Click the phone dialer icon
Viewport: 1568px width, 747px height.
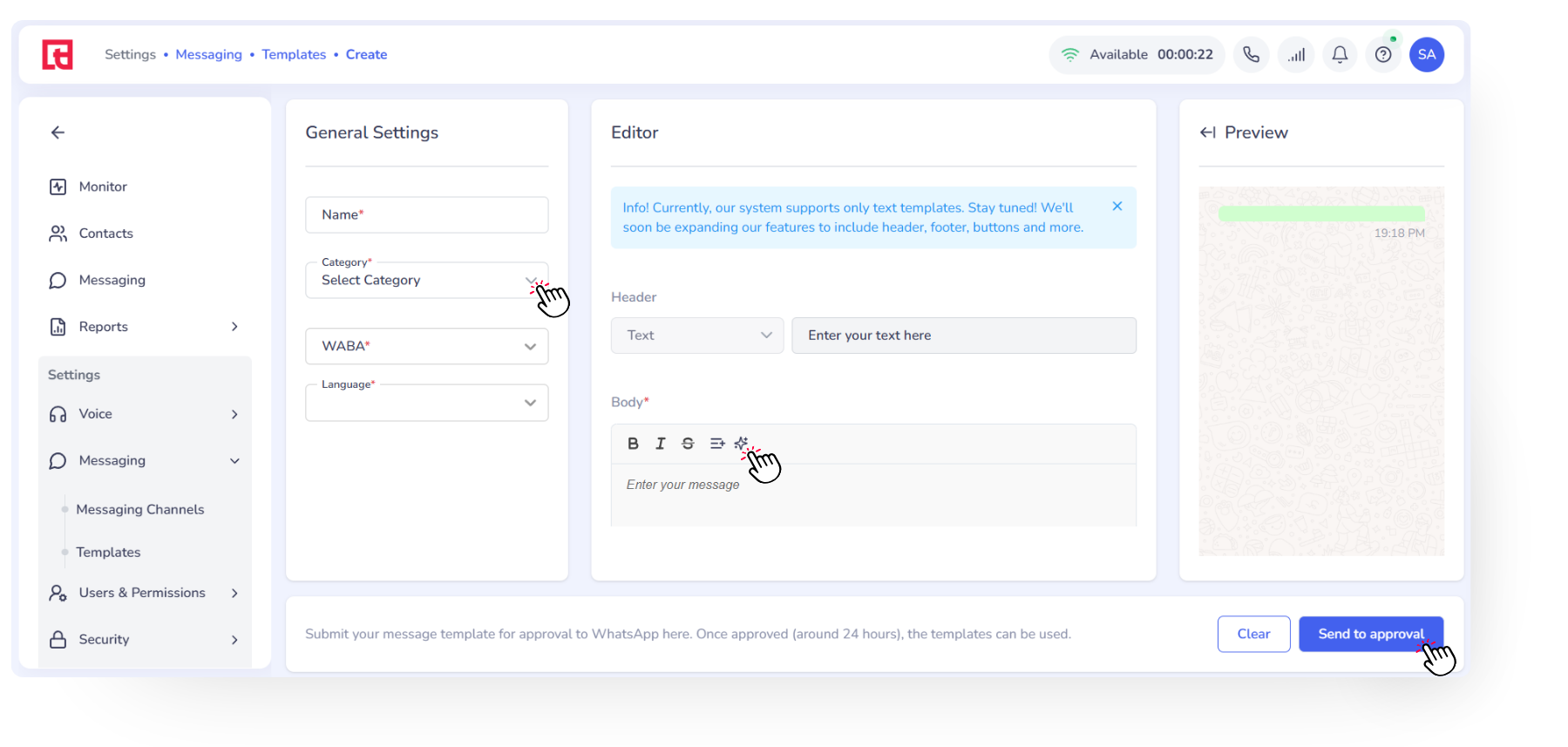[x=1251, y=55]
